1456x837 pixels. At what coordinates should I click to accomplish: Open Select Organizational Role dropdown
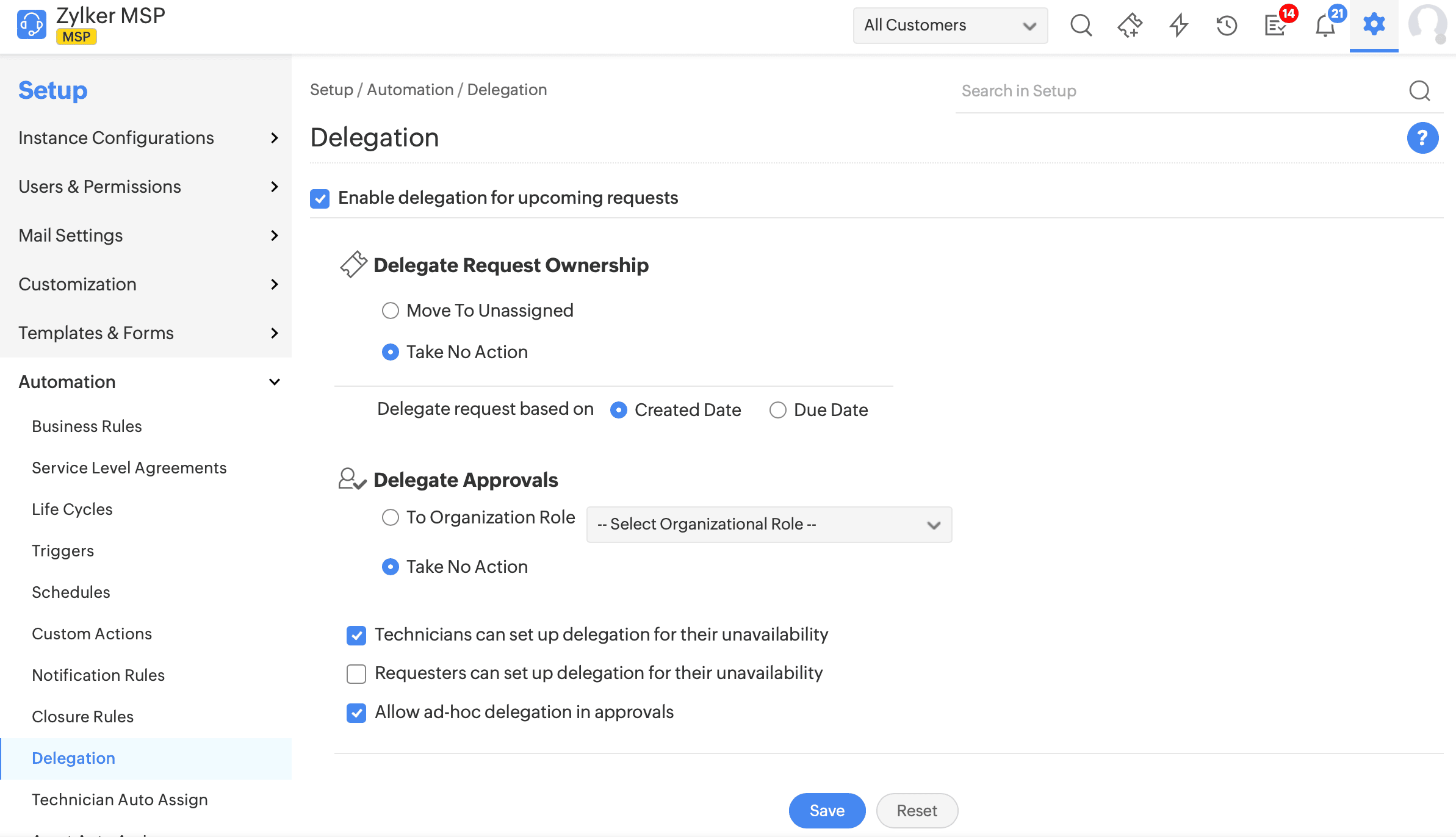click(769, 525)
